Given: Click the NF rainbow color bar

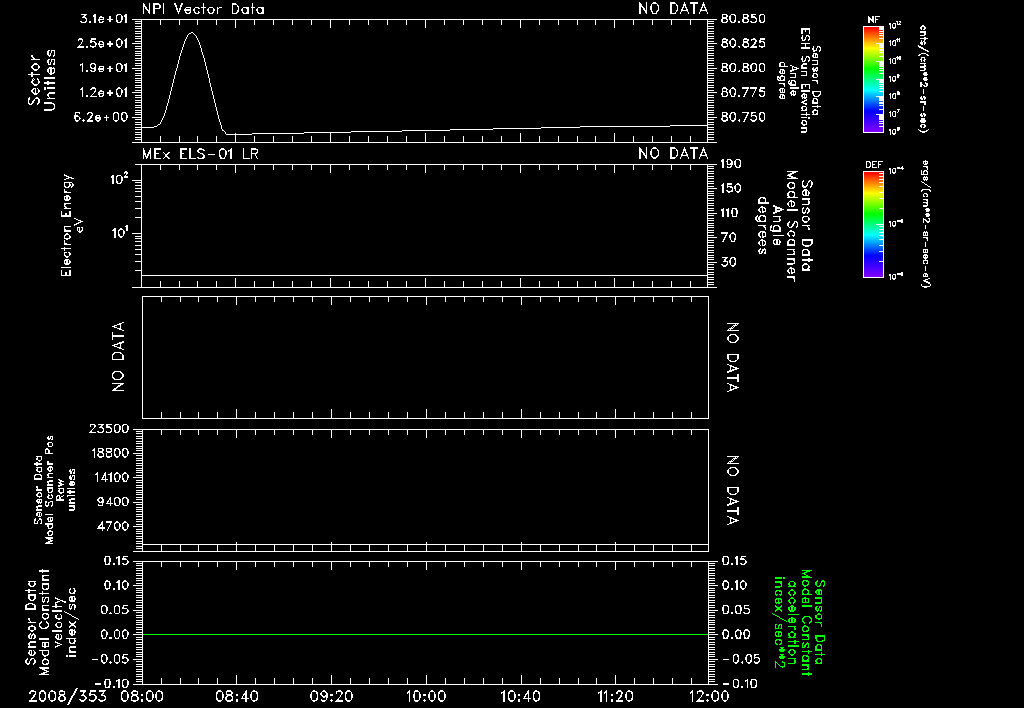Looking at the screenshot, I should pyautogui.click(x=874, y=78).
